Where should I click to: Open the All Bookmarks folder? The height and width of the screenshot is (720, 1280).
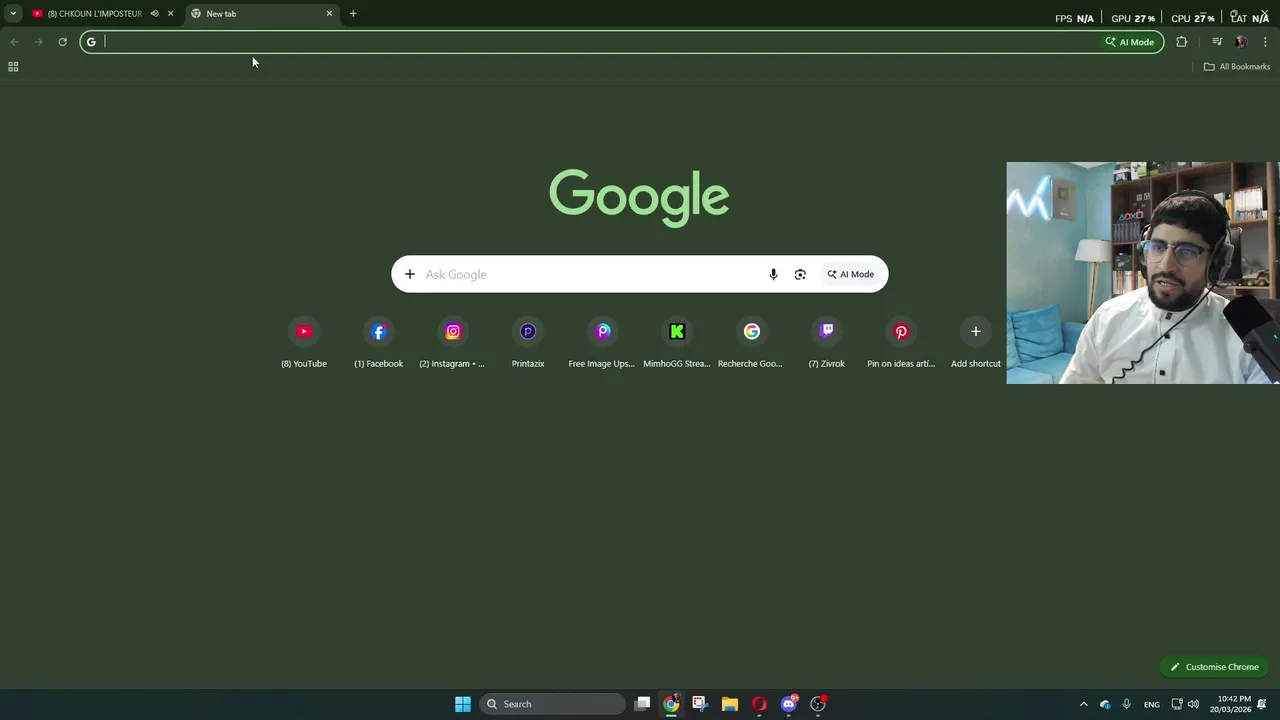[x=1237, y=67]
